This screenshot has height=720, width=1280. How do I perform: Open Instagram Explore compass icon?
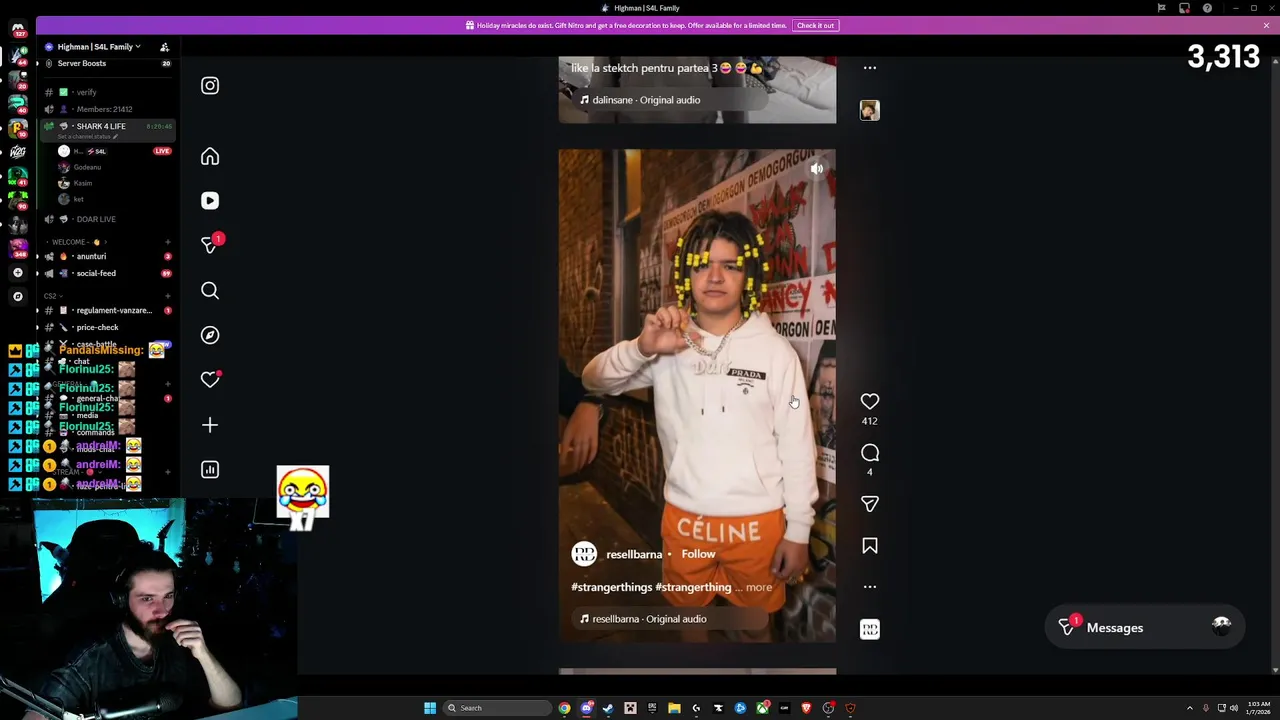point(210,335)
